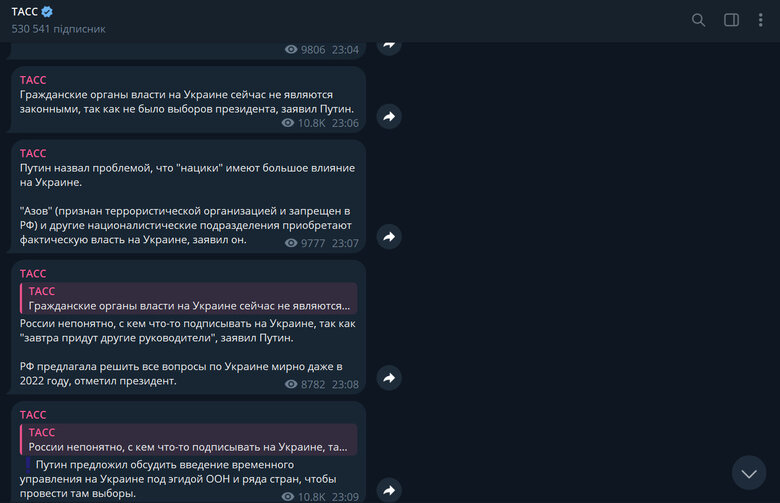Forward the 23:06 post about гражданские органы власти
This screenshot has width=780, height=503.
point(389,116)
